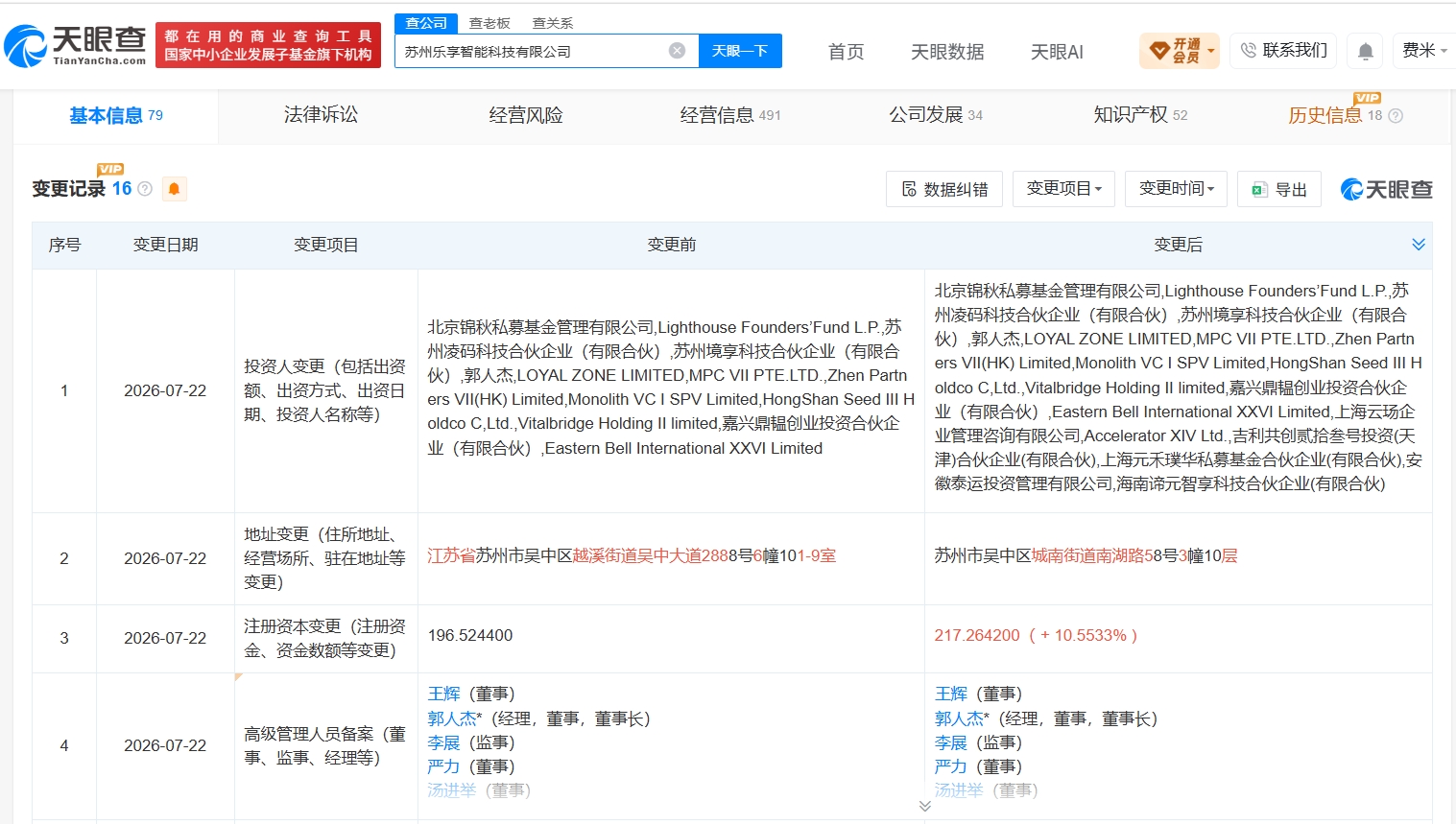Click the 高级管理人员备案 item in row 4
Screen dimensions: 1456x824
[325, 745]
